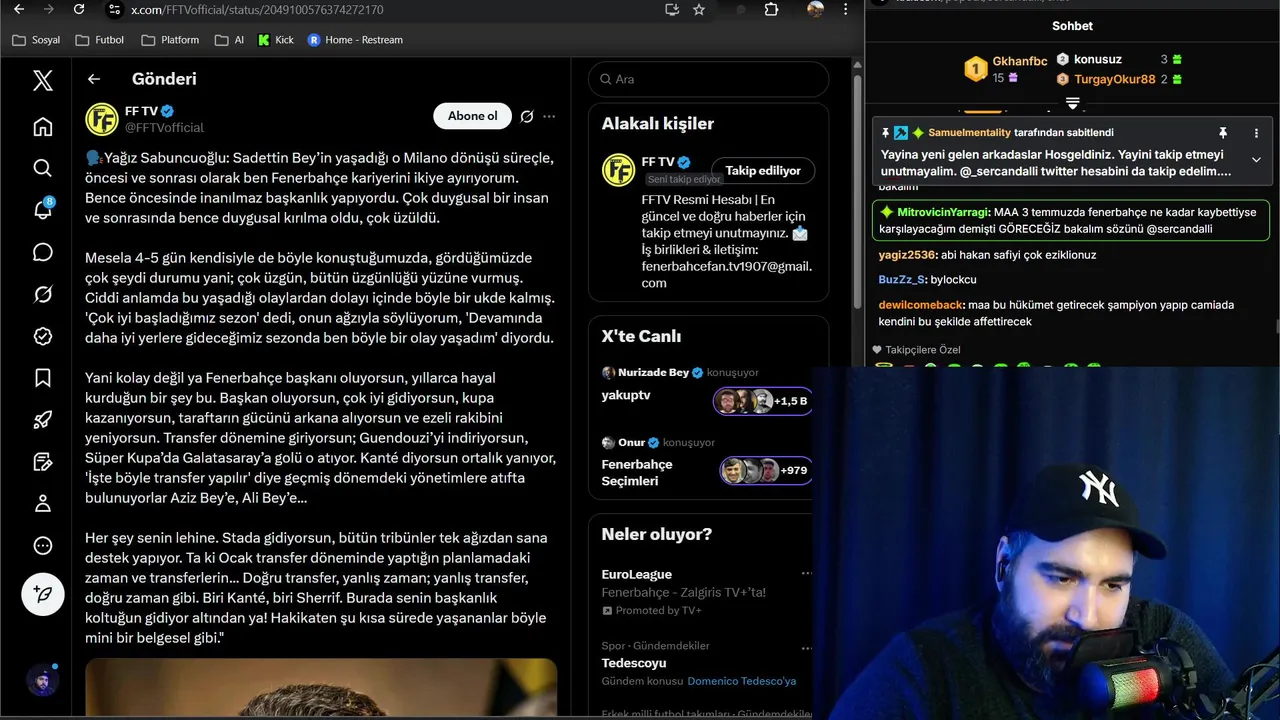Open the pinned message three-dot menu

click(1256, 133)
